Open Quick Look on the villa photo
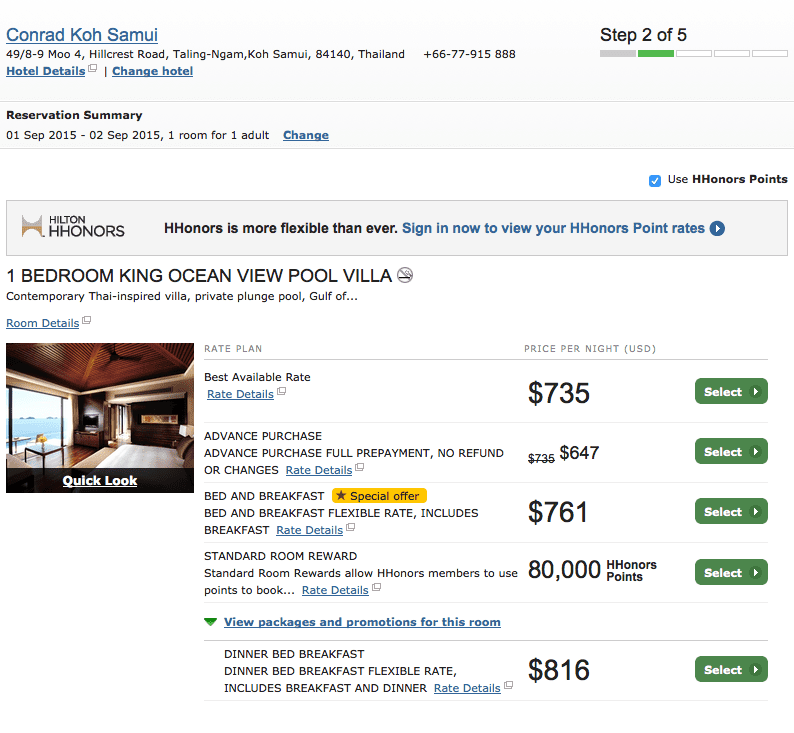This screenshot has height=733, width=794. (100, 480)
